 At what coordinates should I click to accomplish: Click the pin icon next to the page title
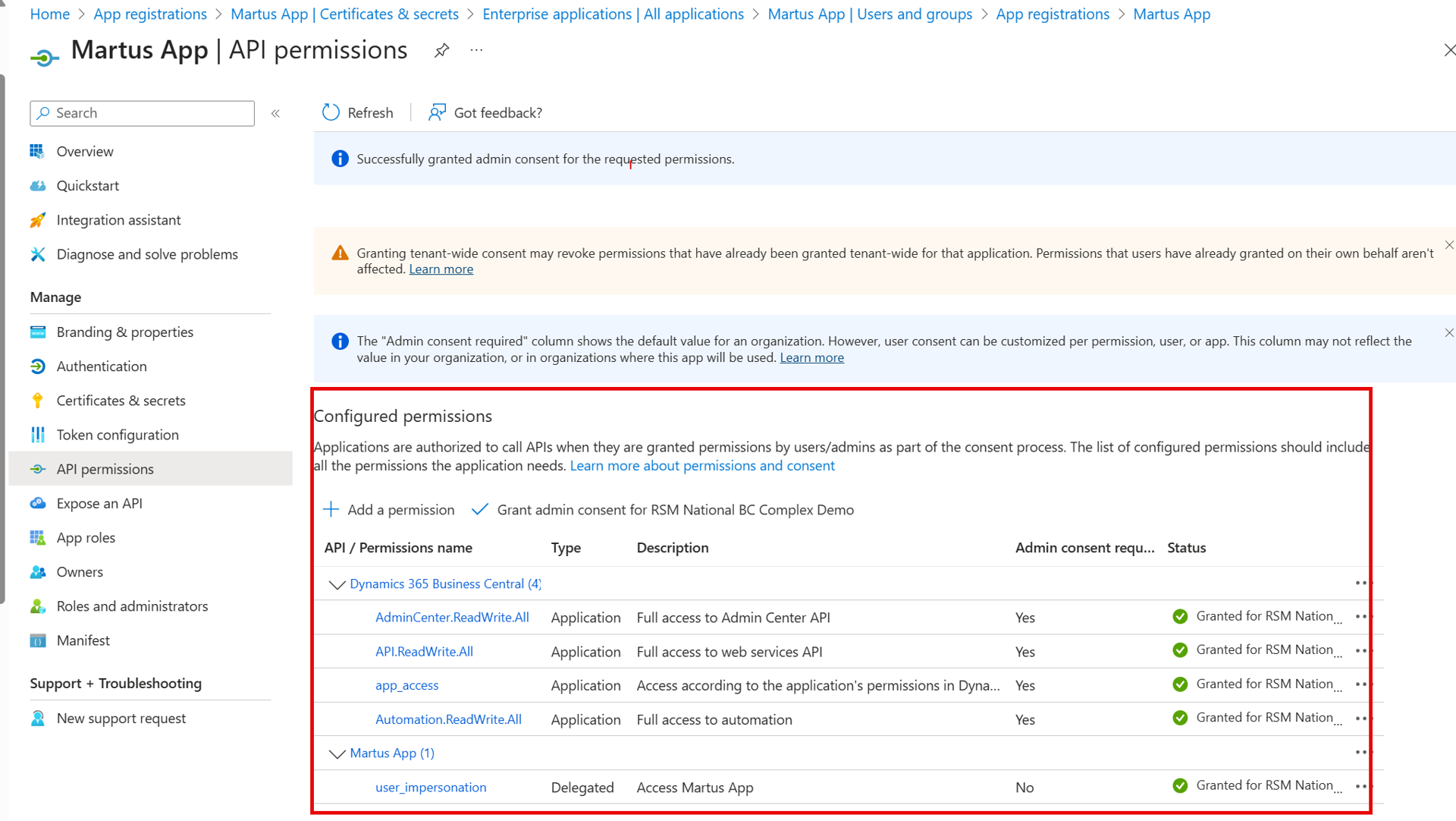click(441, 51)
